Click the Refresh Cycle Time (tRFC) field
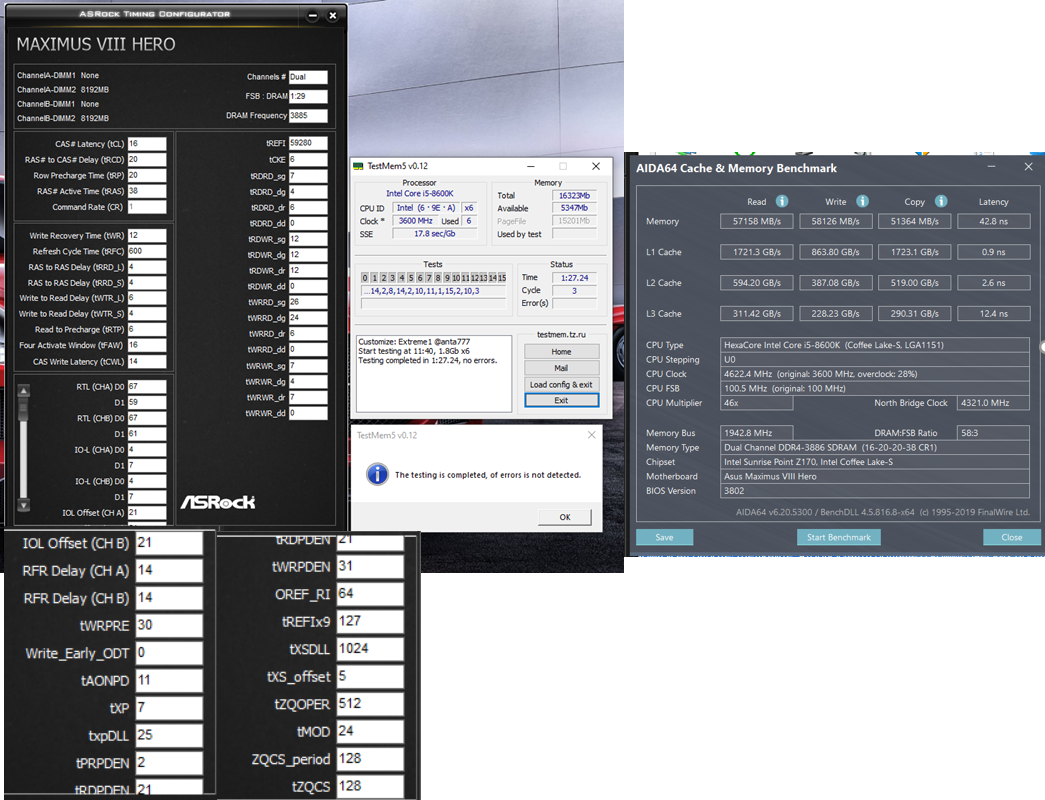Viewport: 1045px width, 800px height. [147, 251]
